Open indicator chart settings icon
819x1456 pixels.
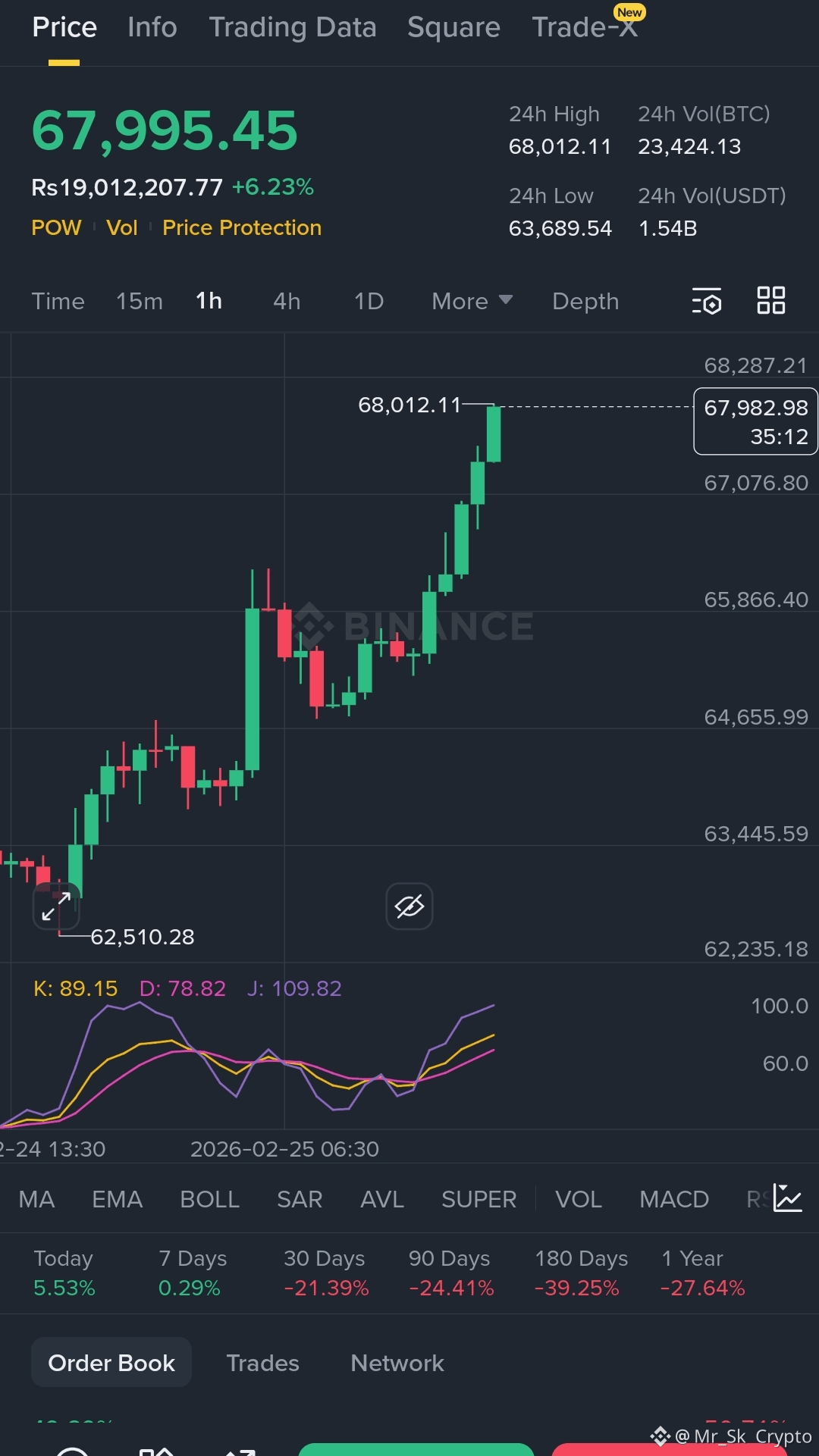point(788,1198)
